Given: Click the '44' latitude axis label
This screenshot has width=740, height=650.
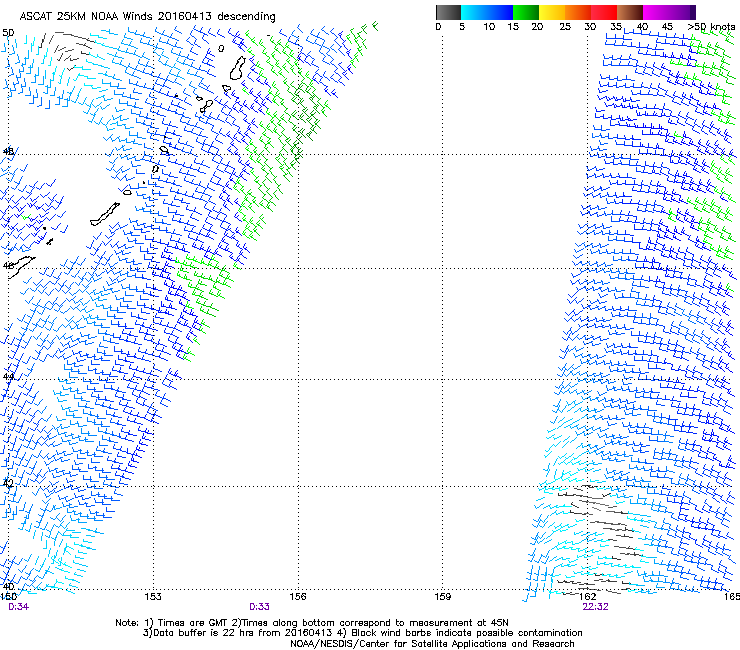Looking at the screenshot, I should point(8,376).
